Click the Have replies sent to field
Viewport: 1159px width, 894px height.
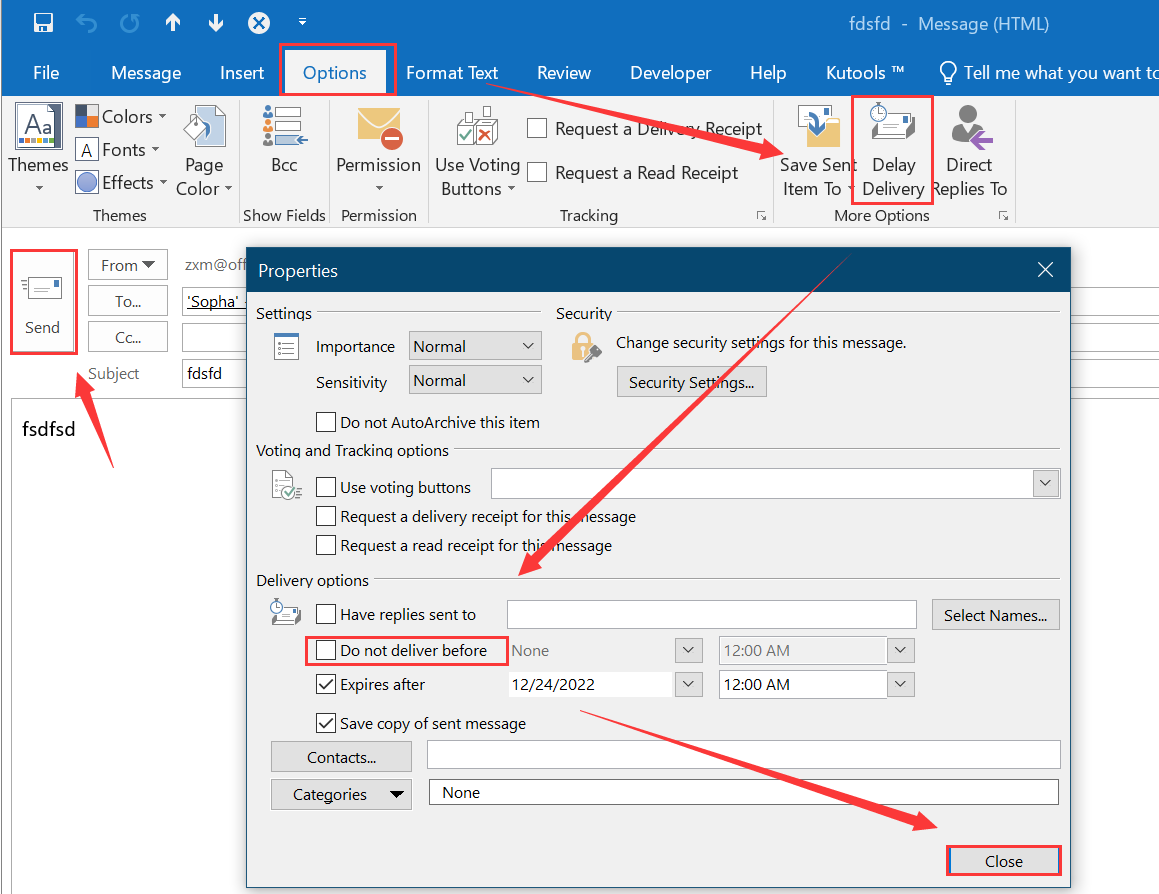710,614
